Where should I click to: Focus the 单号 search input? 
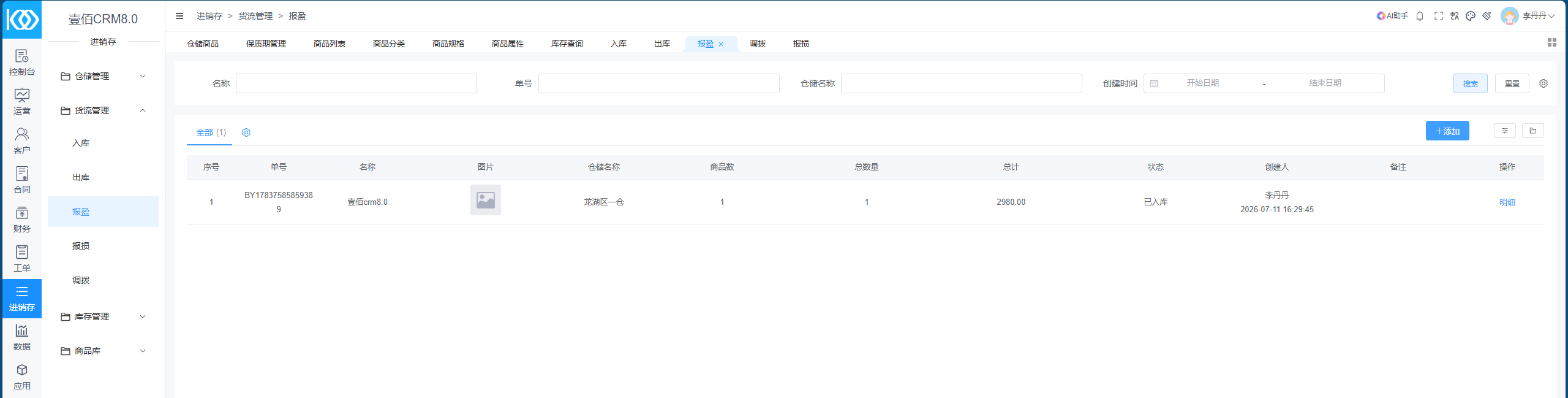pos(659,83)
